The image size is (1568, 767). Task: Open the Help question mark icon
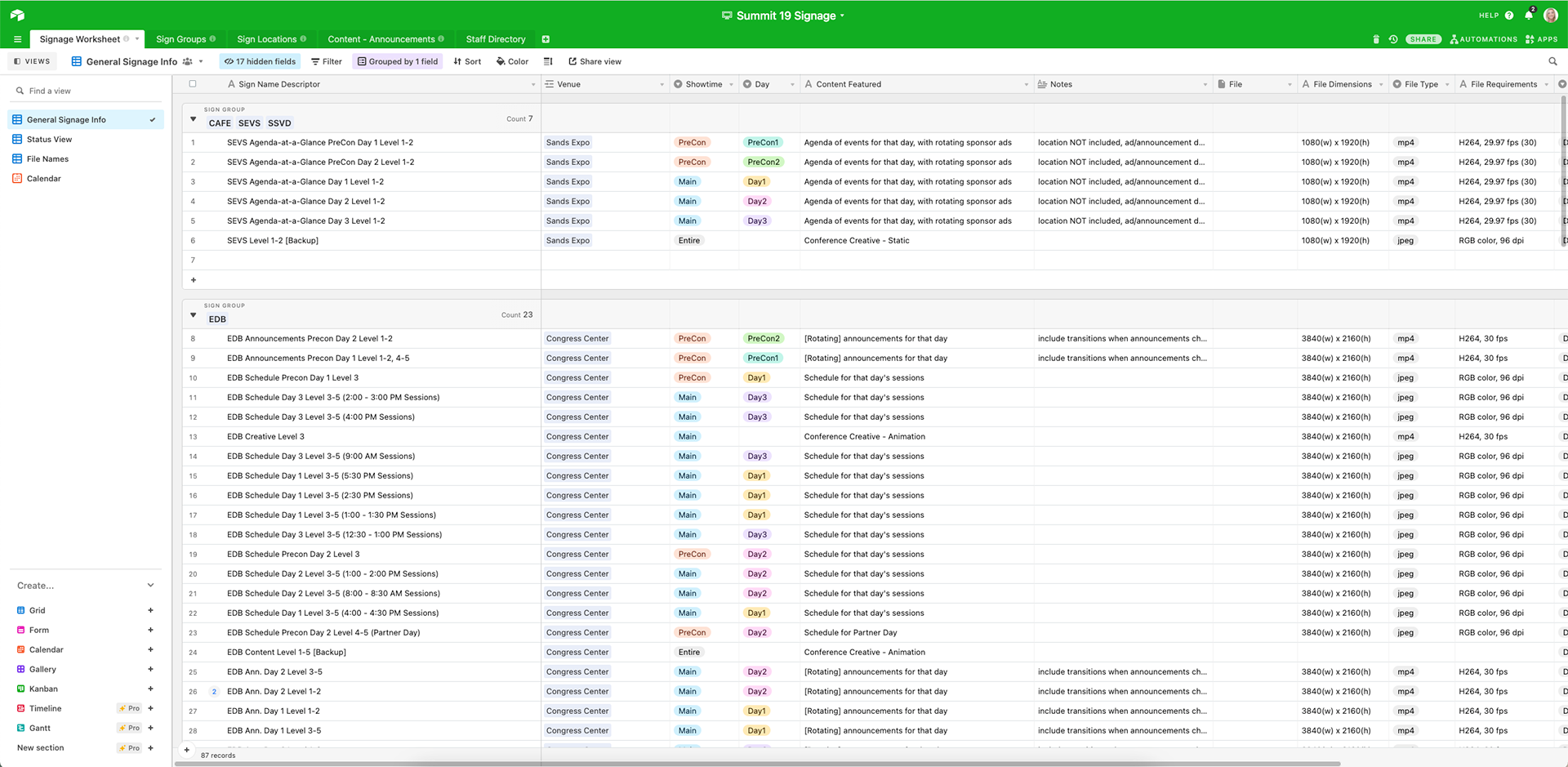point(1509,16)
